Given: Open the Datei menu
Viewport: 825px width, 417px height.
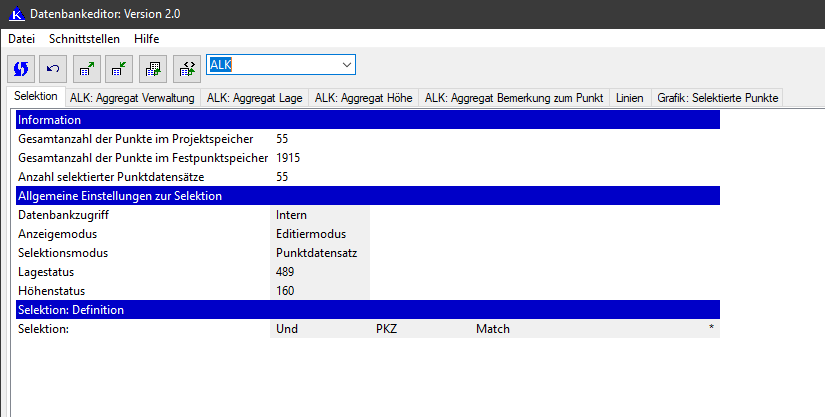Looking at the screenshot, I should pyautogui.click(x=21, y=38).
